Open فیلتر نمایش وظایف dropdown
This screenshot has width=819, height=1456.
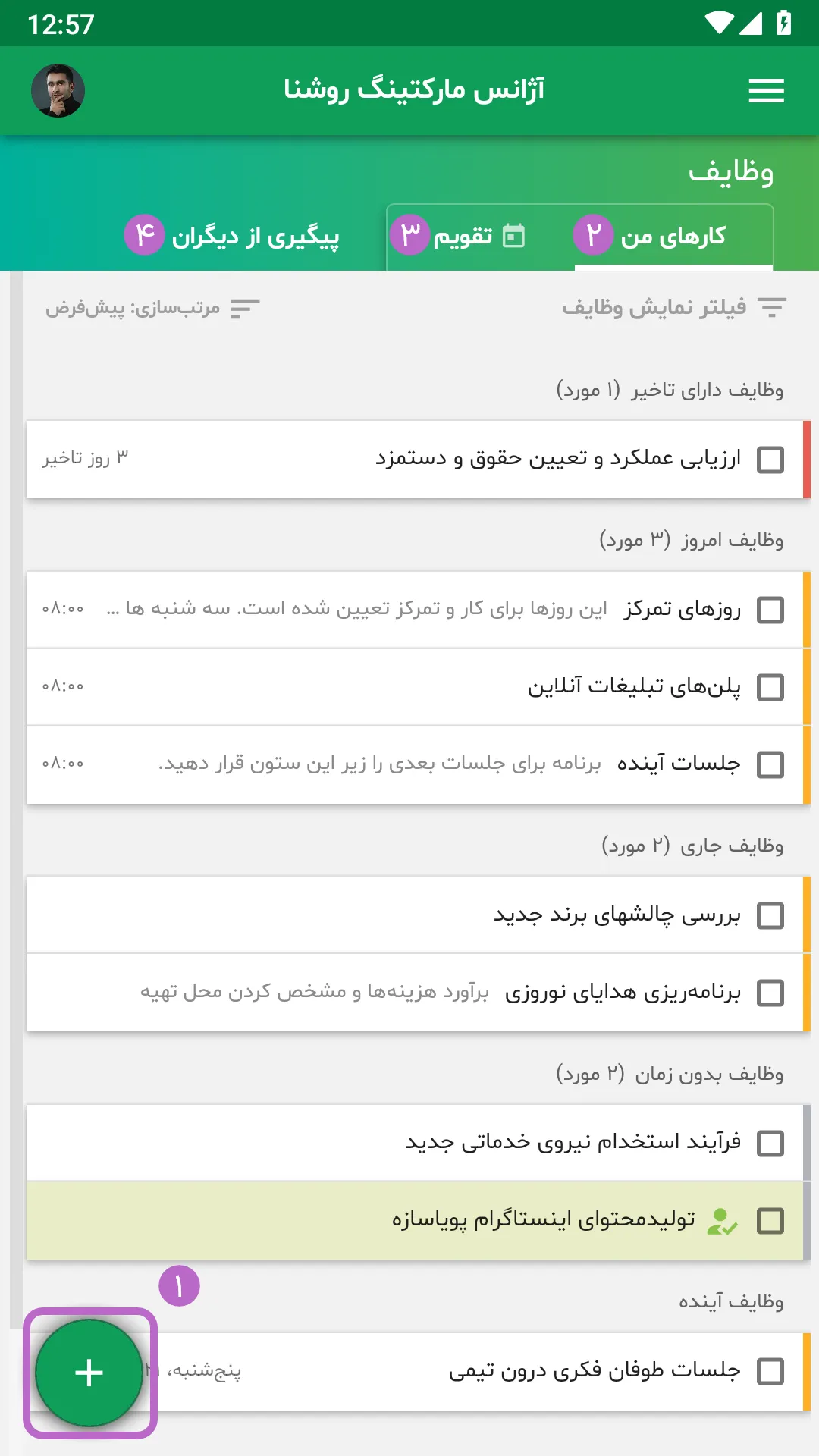[x=674, y=308]
